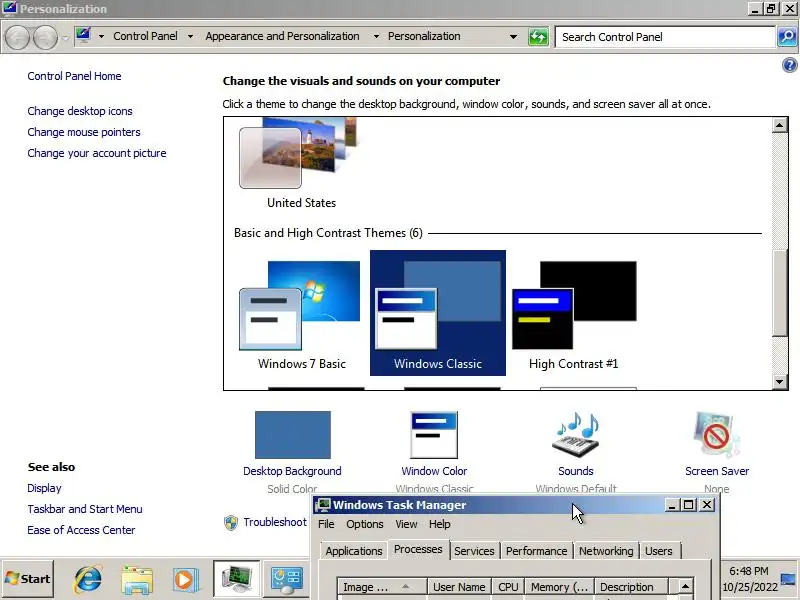Click the Back navigation arrow

[17, 37]
